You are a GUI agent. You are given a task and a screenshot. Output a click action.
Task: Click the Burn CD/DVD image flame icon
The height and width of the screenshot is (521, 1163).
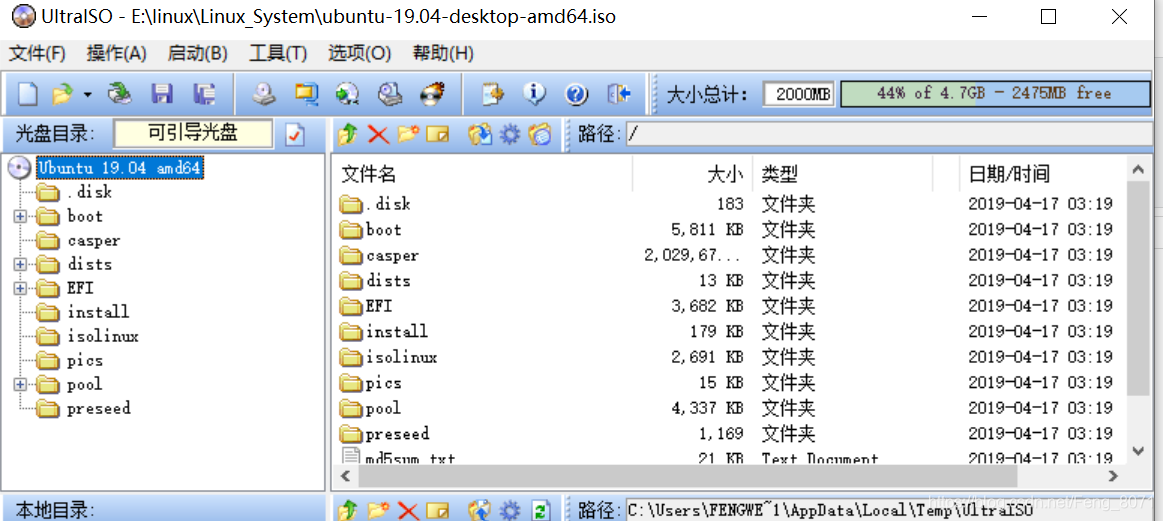point(432,94)
